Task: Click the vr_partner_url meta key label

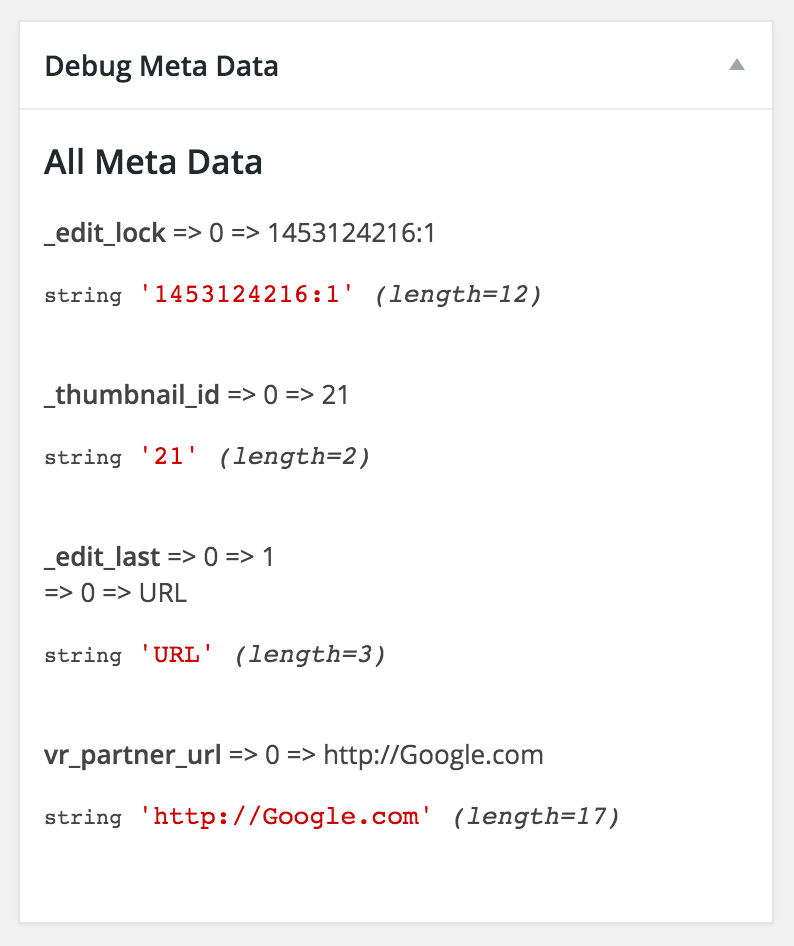Action: [133, 754]
